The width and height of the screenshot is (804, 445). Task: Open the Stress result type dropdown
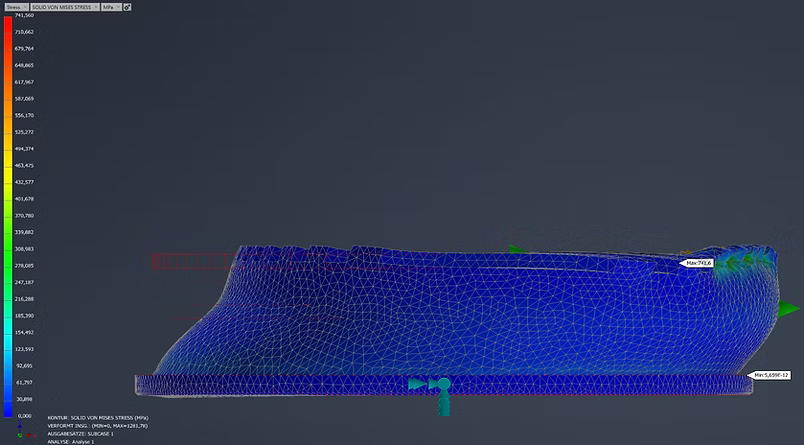(x=16, y=6)
